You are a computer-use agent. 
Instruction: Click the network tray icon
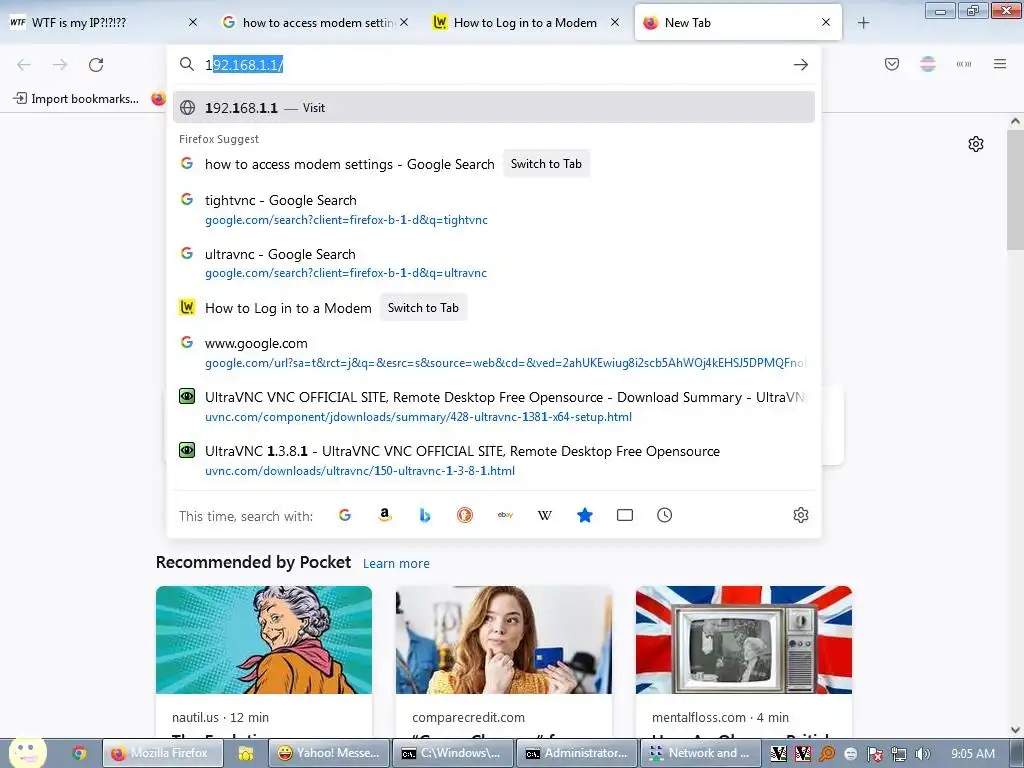point(899,754)
